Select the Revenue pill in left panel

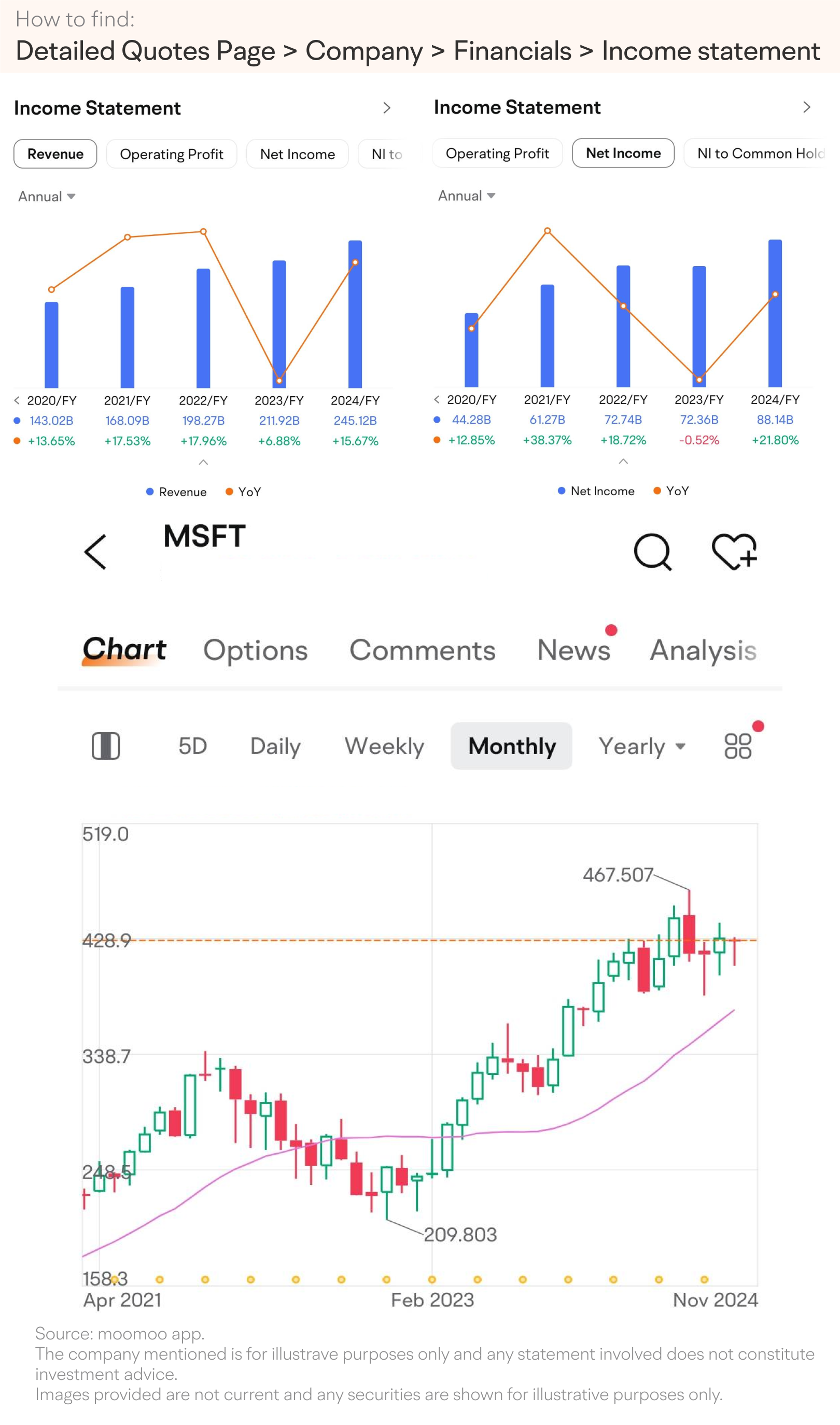[55, 154]
